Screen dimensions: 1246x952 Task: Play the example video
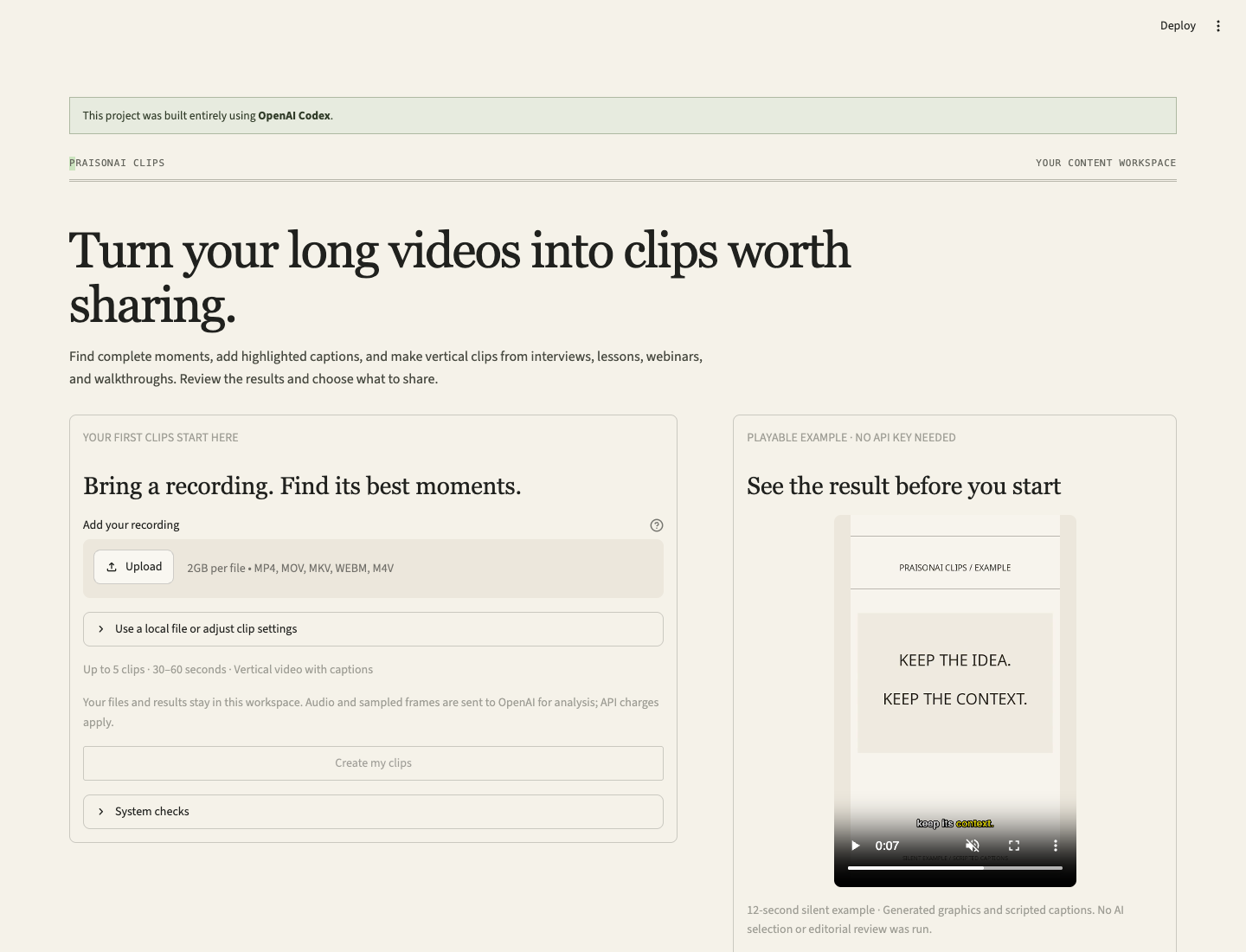[855, 846]
